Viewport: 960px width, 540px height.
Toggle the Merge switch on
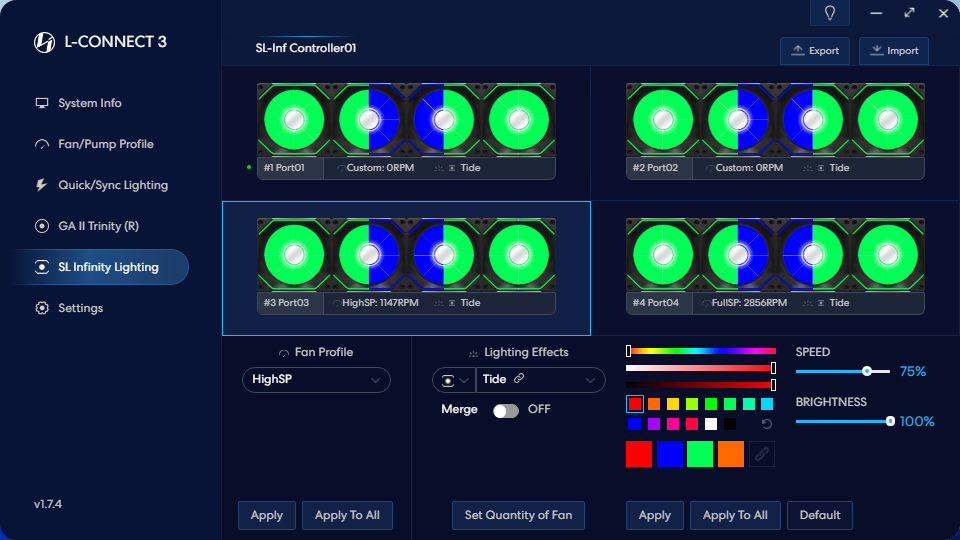point(506,410)
